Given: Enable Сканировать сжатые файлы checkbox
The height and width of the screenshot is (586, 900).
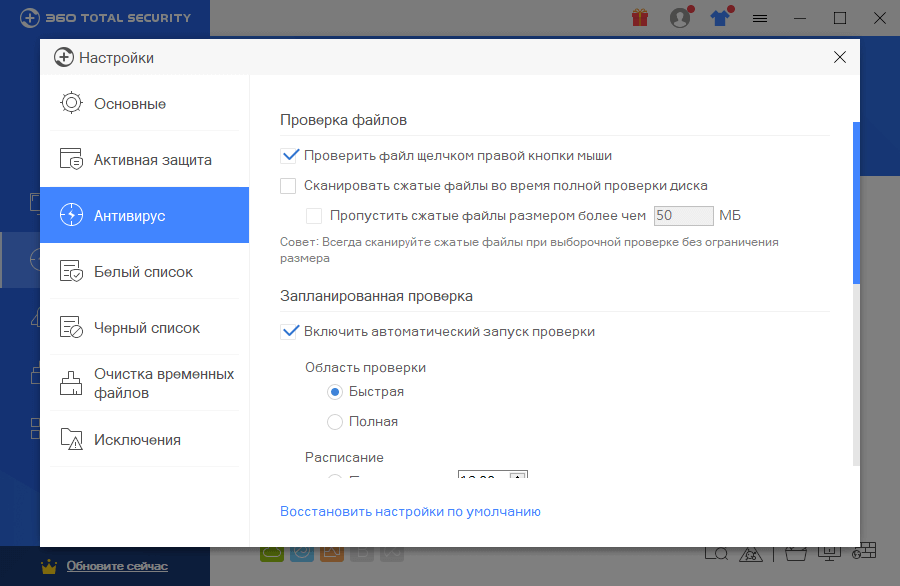Looking at the screenshot, I should (x=289, y=185).
